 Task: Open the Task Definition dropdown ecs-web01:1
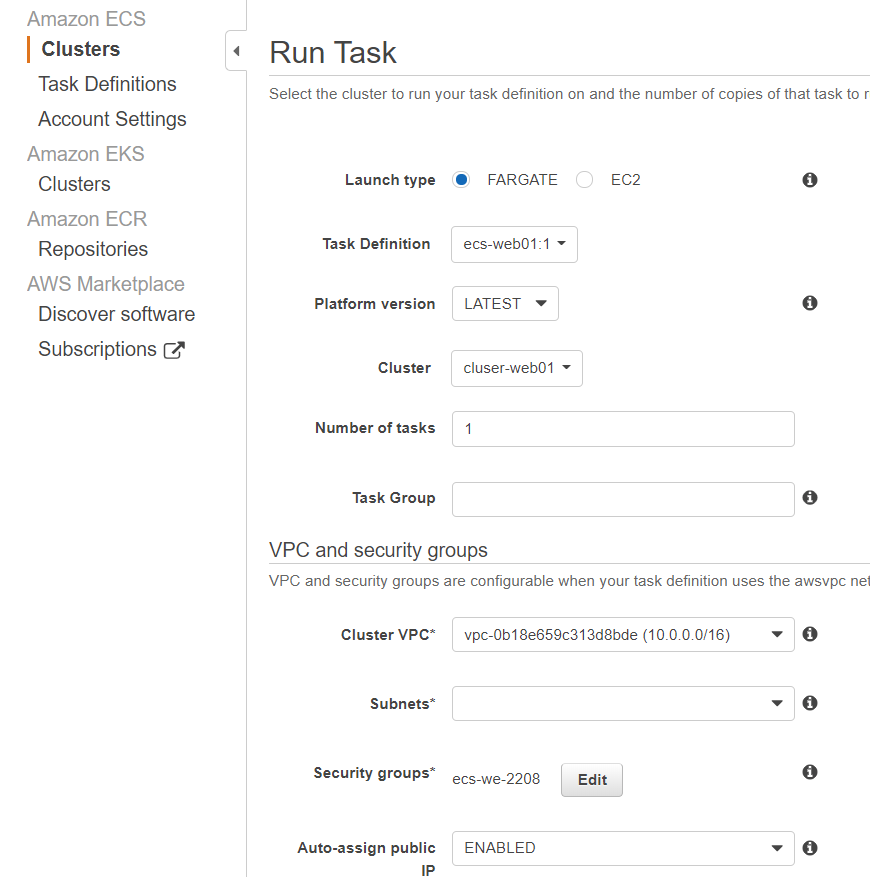click(x=514, y=244)
